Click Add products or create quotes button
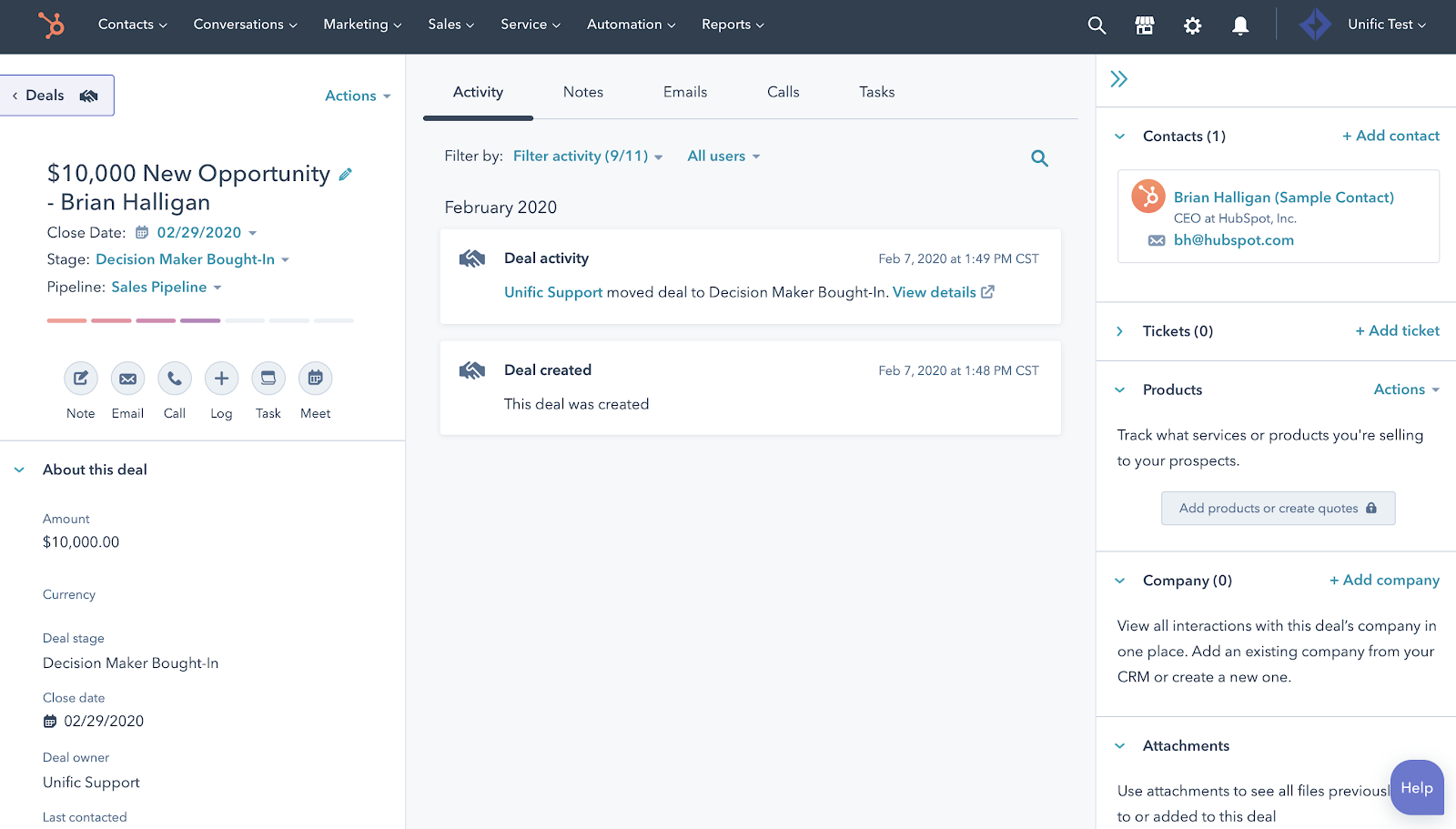The width and height of the screenshot is (1456, 829). pos(1278,509)
